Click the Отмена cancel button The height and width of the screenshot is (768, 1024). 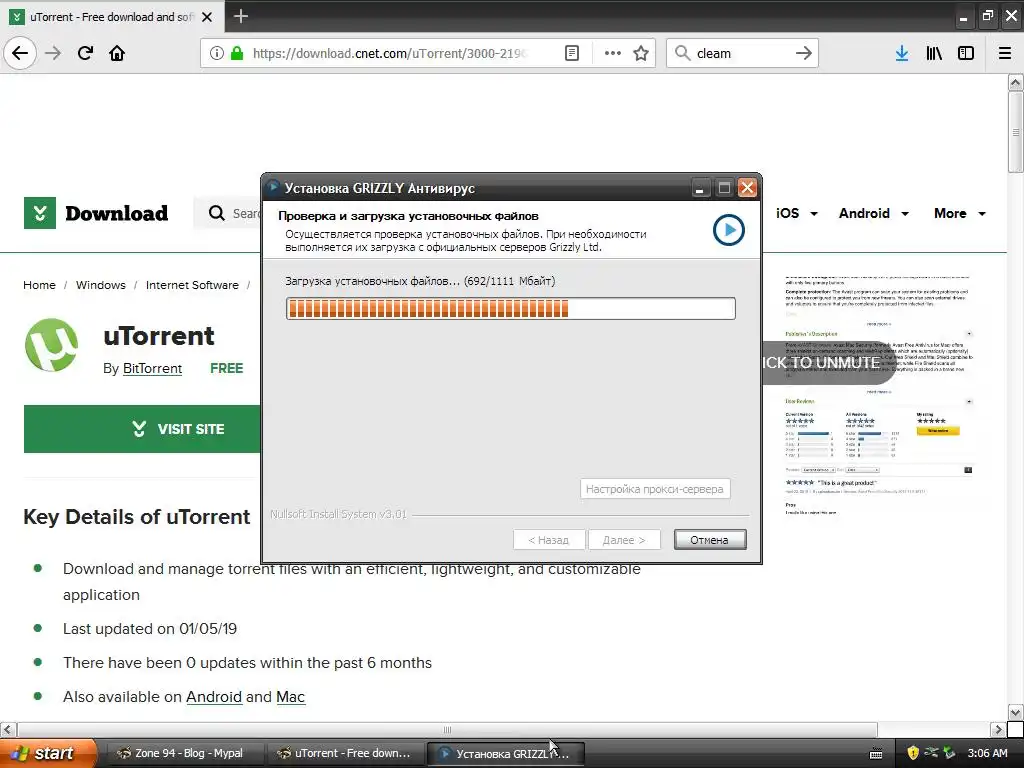coord(710,540)
